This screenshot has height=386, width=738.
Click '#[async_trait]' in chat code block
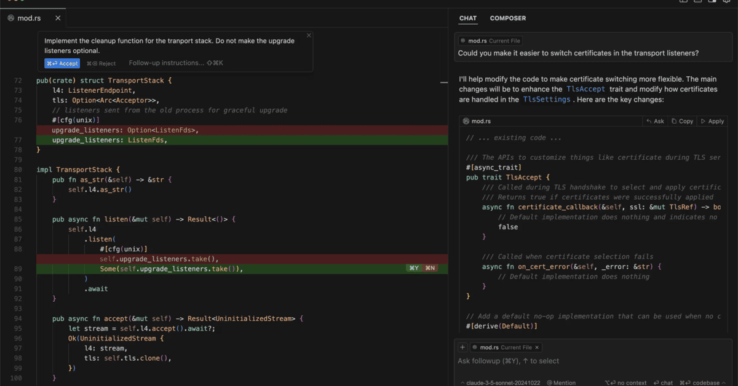[x=494, y=167]
